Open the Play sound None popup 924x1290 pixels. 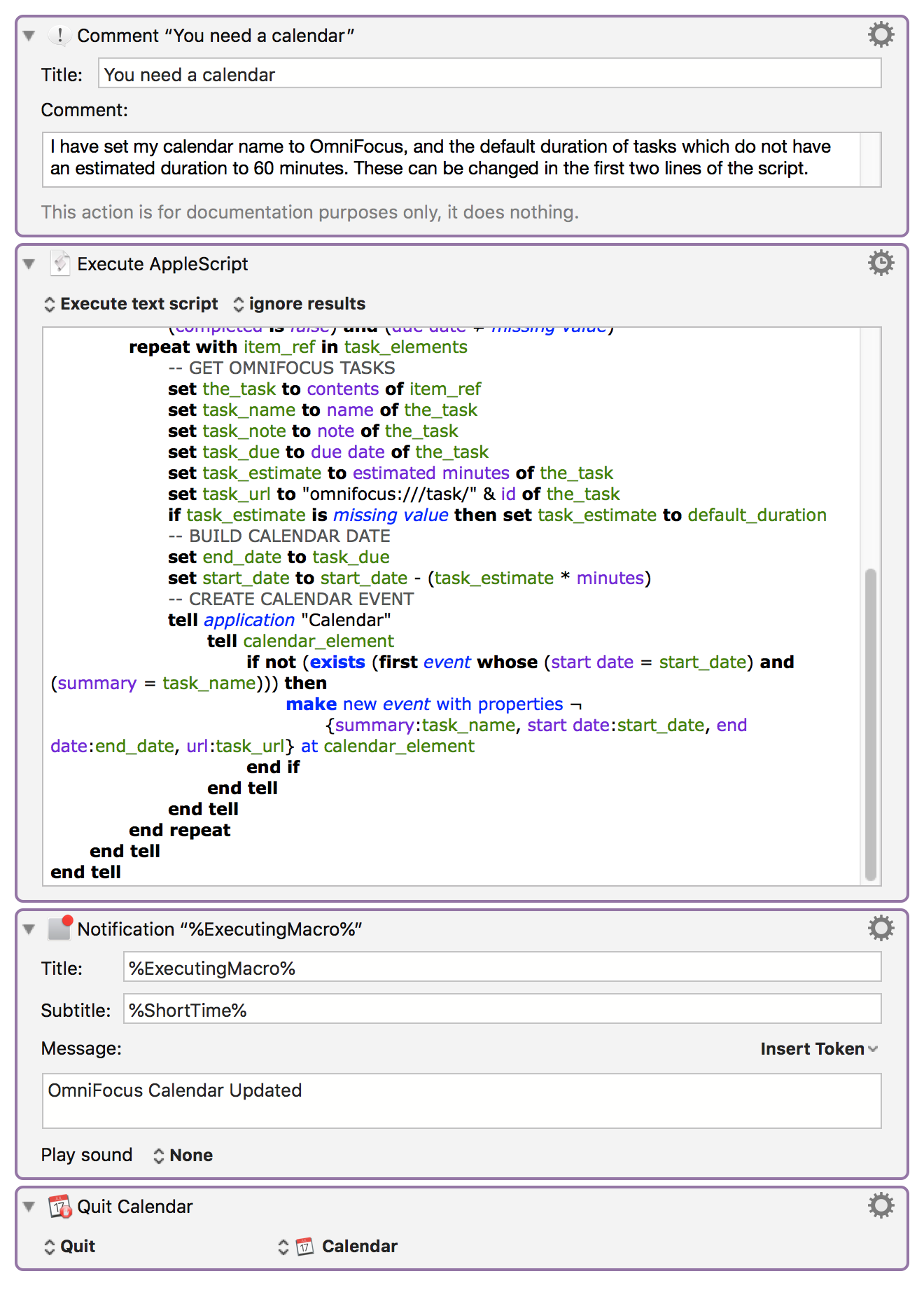click(x=183, y=1155)
